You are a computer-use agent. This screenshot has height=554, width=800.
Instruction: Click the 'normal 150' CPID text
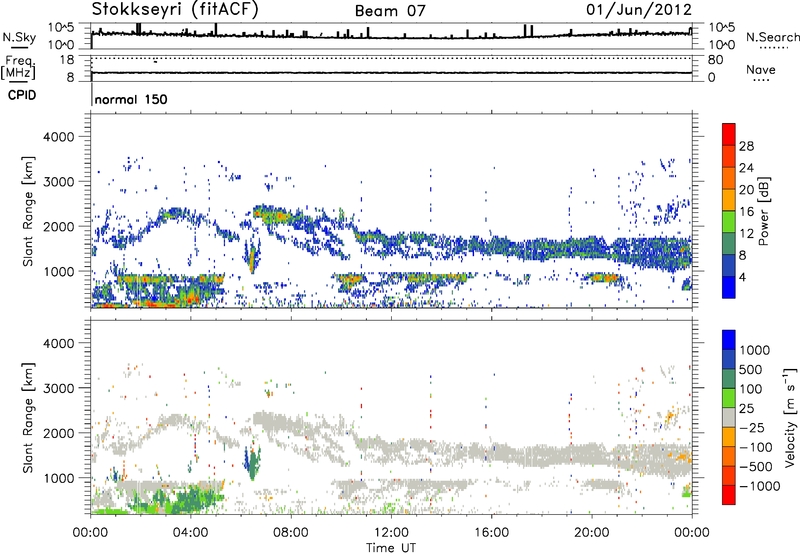131,99
